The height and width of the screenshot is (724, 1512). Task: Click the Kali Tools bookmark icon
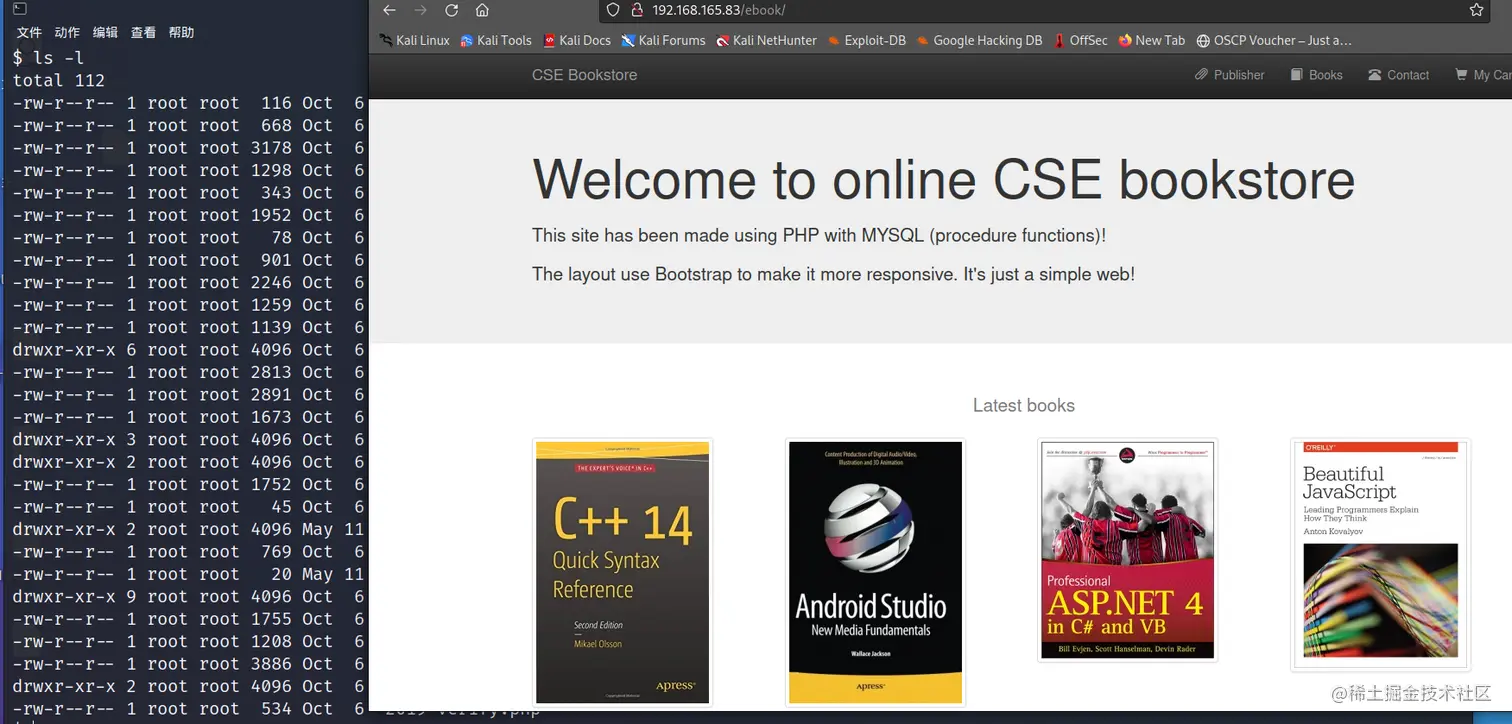pyautogui.click(x=467, y=41)
